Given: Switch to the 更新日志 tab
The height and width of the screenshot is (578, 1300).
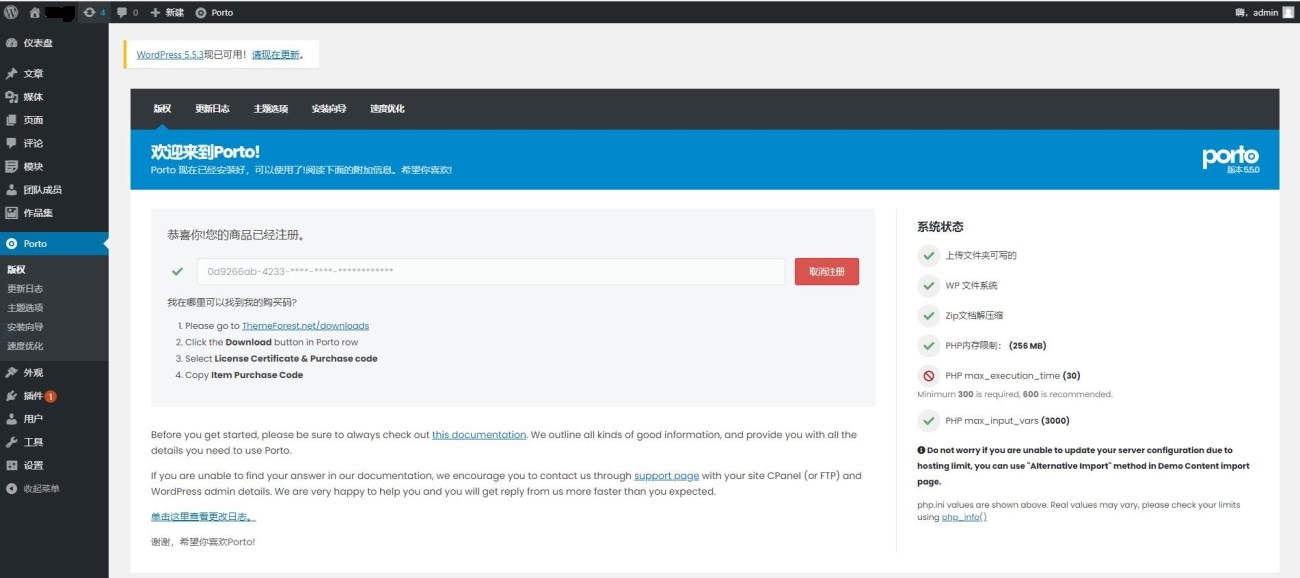Looking at the screenshot, I should tap(212, 108).
